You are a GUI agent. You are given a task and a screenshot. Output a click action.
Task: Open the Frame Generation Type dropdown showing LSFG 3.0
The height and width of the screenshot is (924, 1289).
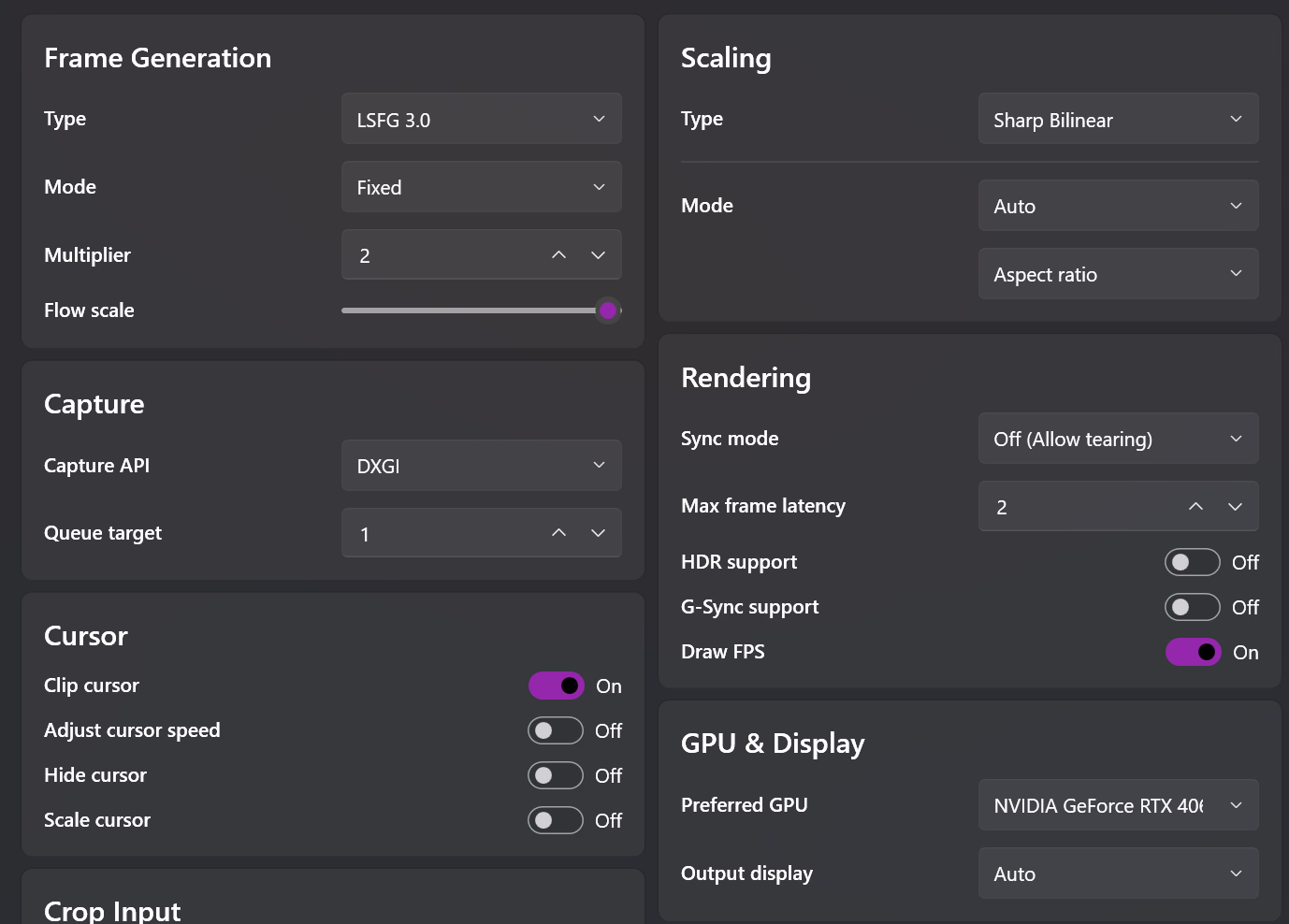click(482, 119)
